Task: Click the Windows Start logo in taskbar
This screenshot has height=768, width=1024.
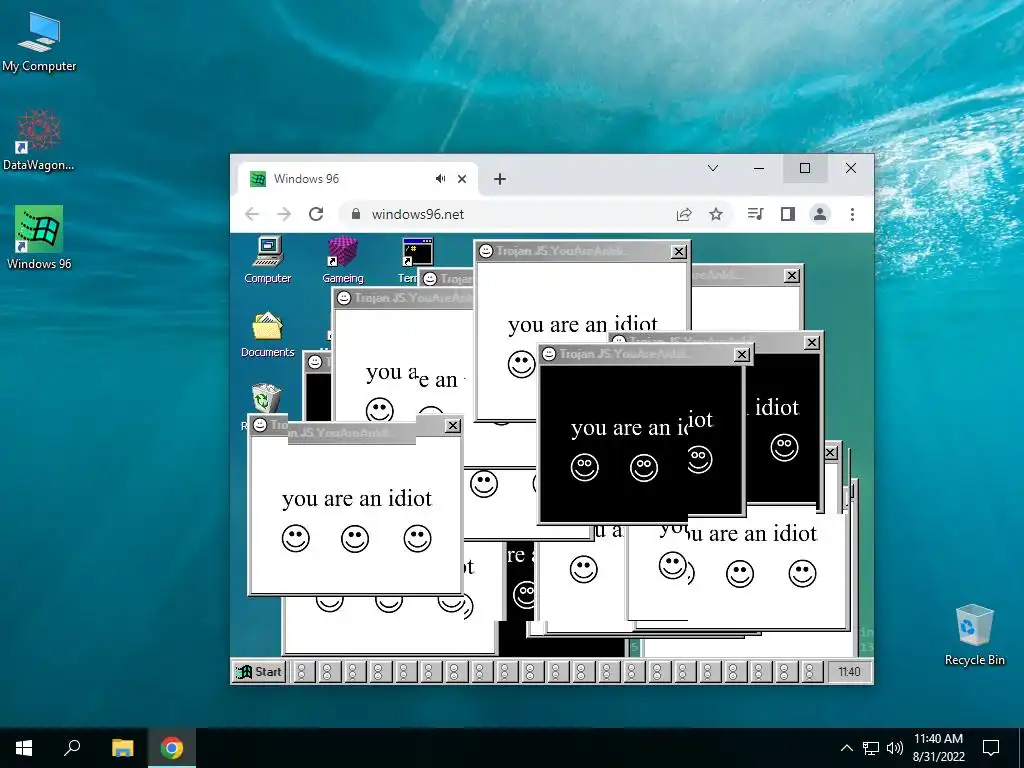Action: point(24,748)
